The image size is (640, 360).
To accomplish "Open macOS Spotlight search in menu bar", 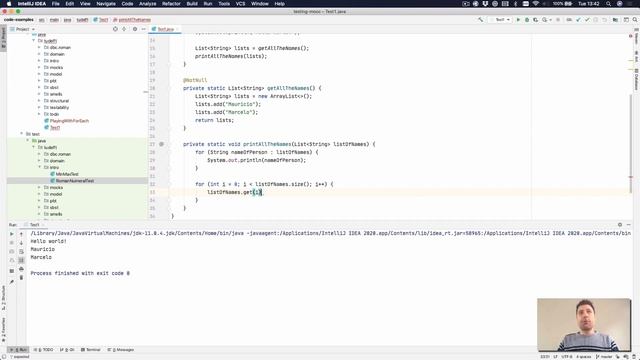I will pos(608,4).
